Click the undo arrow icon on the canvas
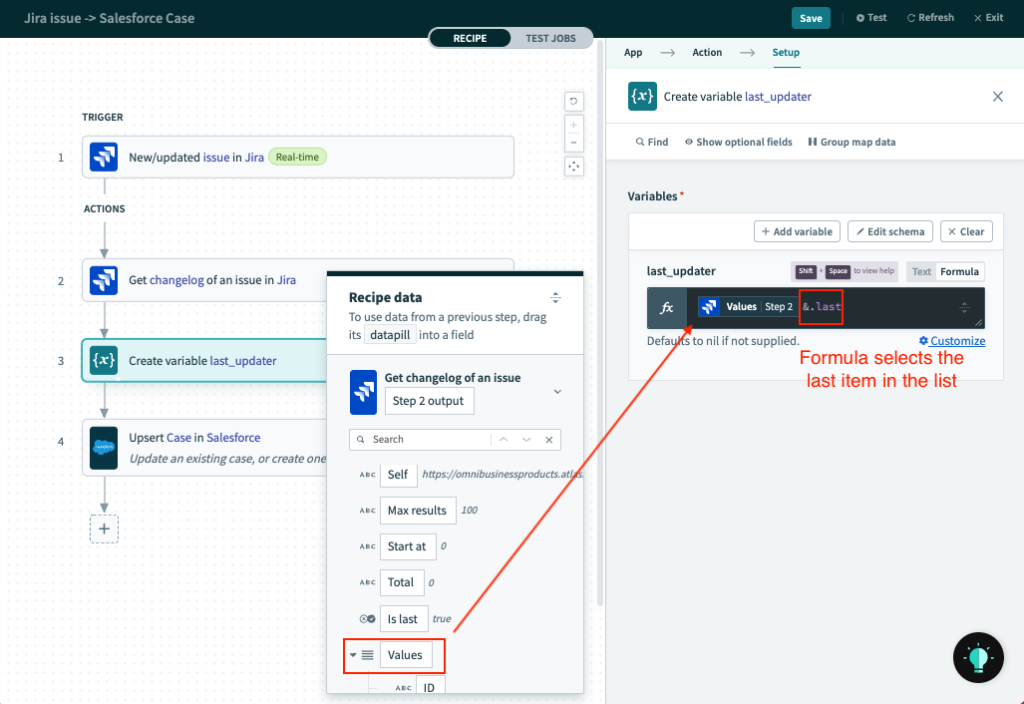Screen dimensions: 1024x704 [573, 101]
